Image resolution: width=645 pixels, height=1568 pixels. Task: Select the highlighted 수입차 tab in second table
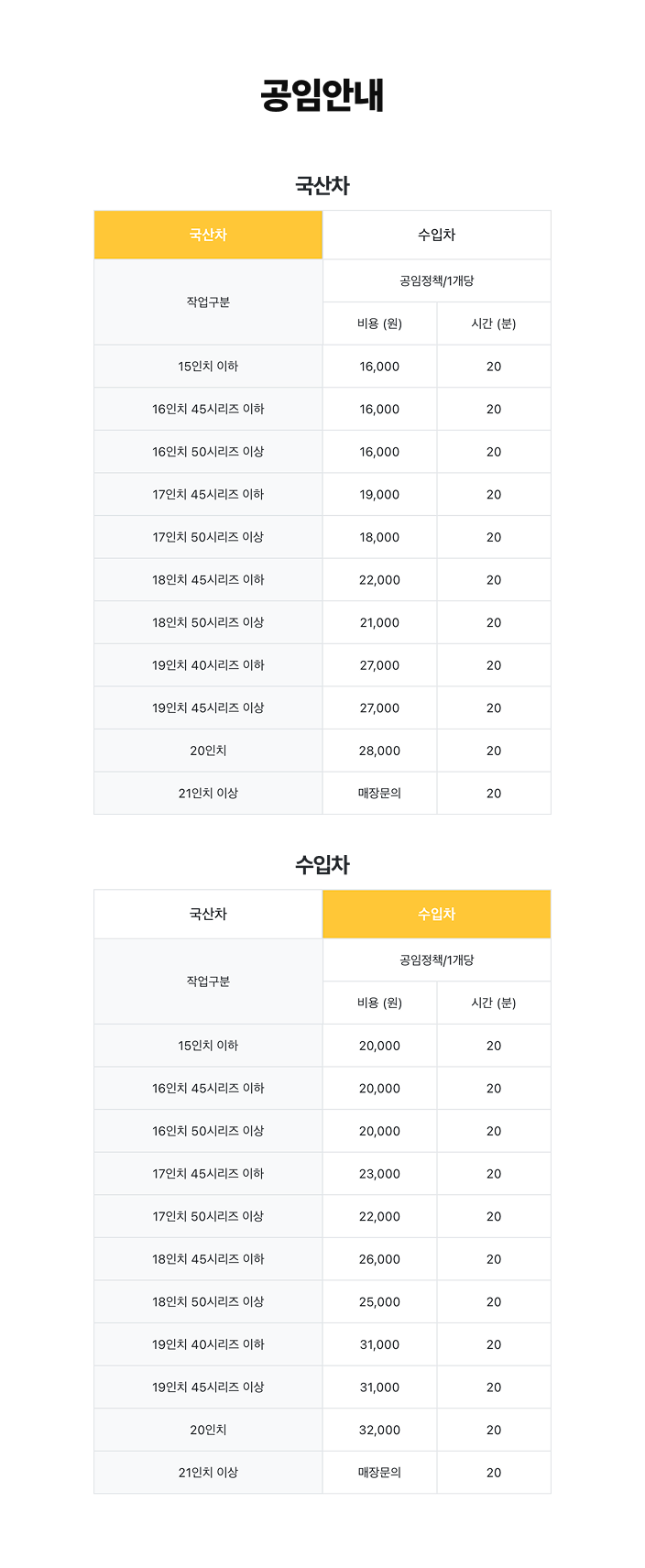(436, 914)
